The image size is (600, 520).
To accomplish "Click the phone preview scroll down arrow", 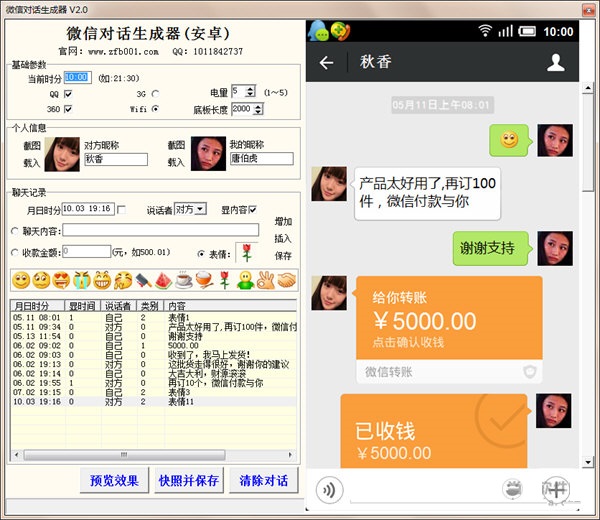I will pyautogui.click(x=588, y=462).
